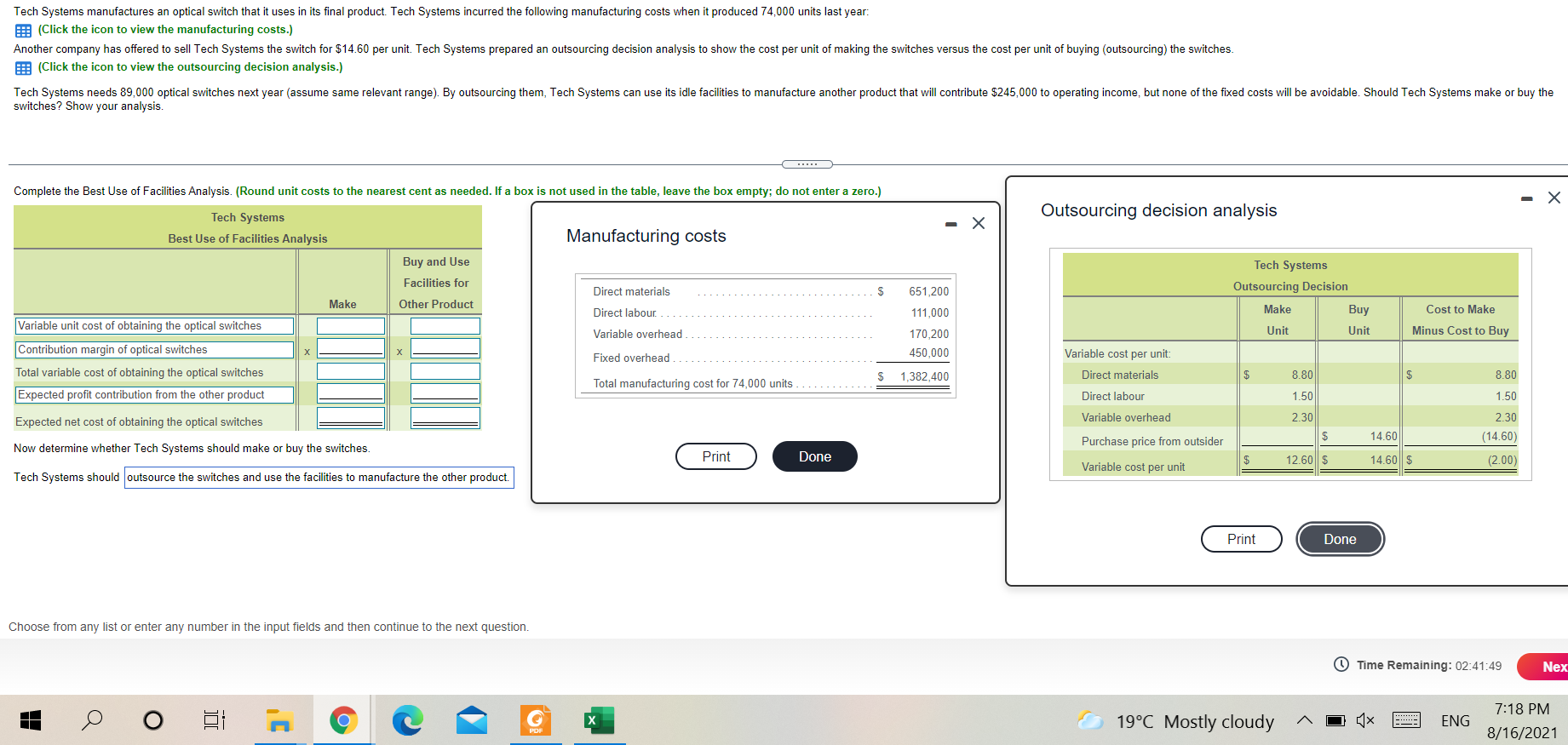Click the 'Make' column header in Best Use table
The width and height of the screenshot is (1568, 745).
click(x=343, y=305)
